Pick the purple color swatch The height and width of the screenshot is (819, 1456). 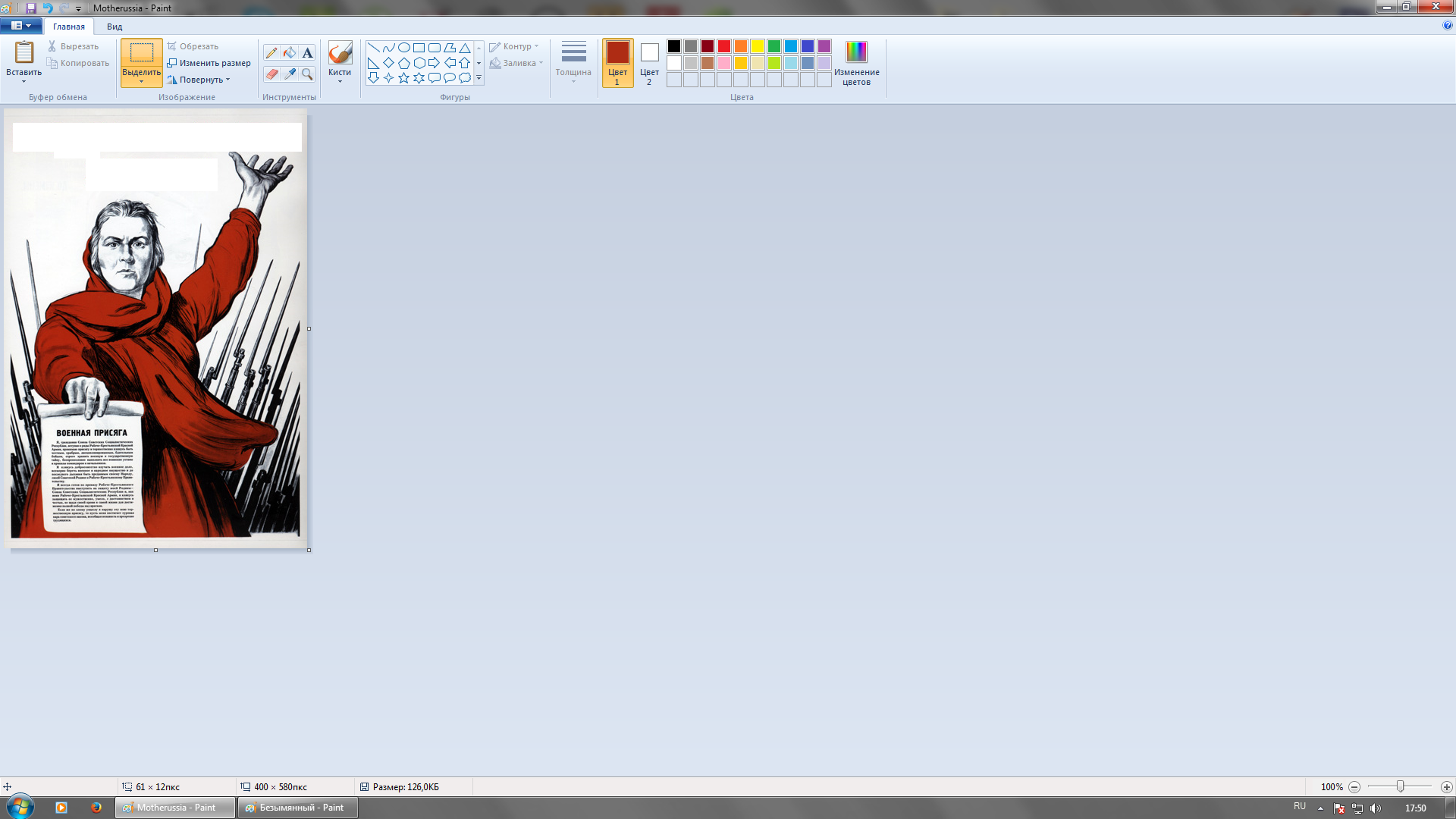[824, 46]
